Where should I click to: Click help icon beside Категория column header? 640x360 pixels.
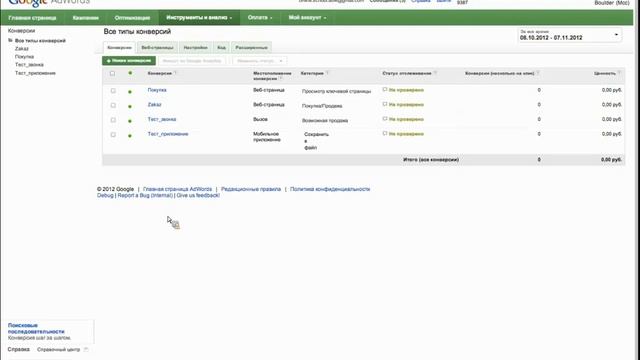(x=327, y=73)
